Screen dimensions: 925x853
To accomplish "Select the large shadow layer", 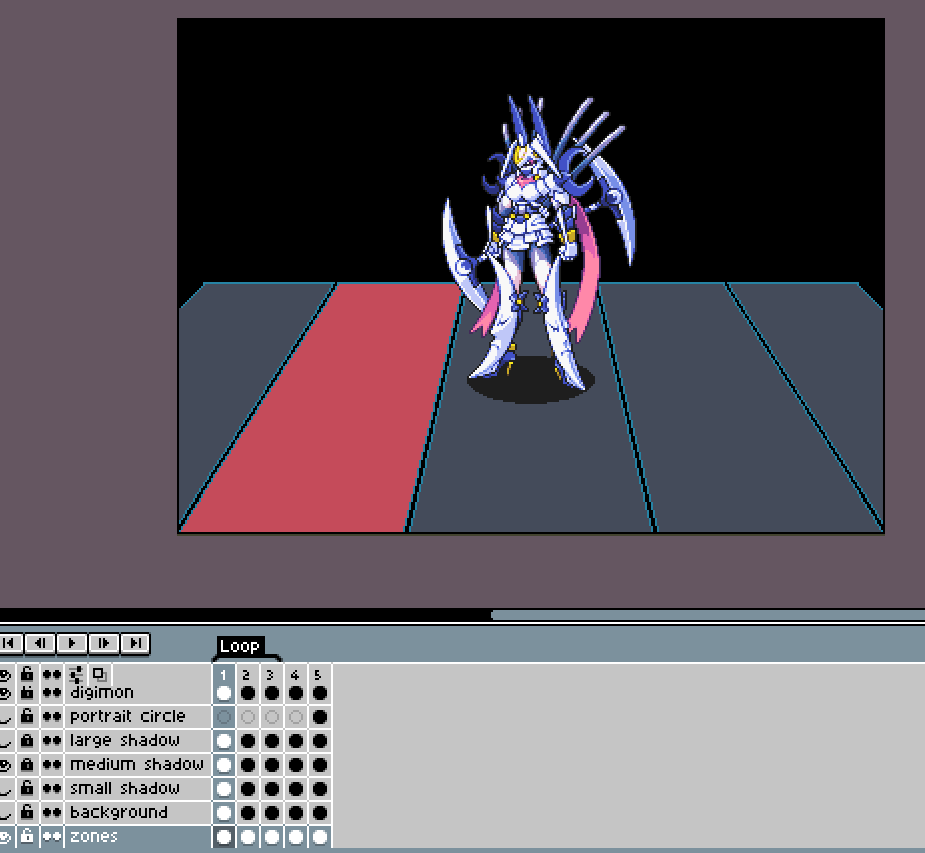I will click(x=137, y=741).
